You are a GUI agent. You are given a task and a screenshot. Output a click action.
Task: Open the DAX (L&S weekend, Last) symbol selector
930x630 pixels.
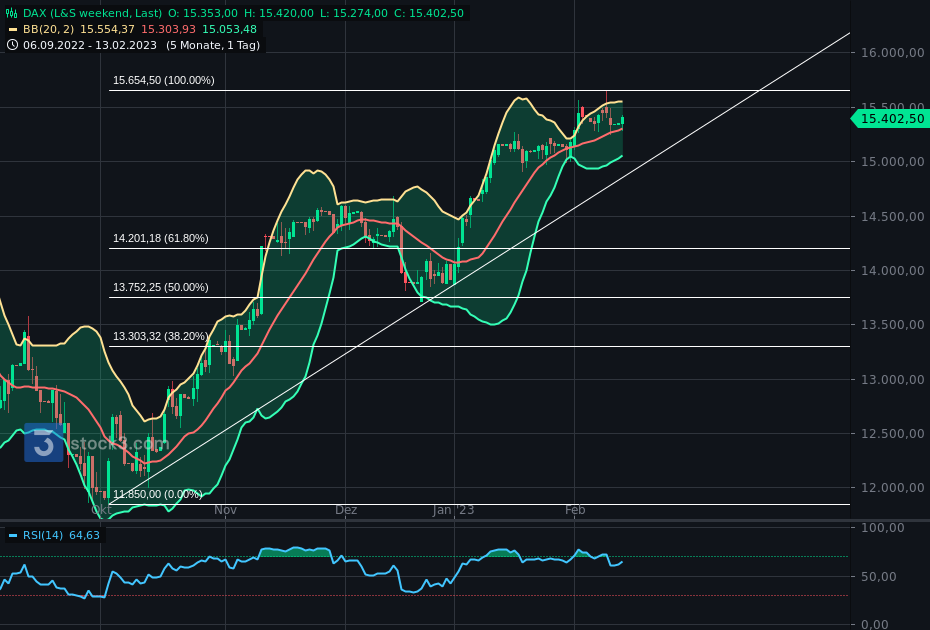coord(90,14)
